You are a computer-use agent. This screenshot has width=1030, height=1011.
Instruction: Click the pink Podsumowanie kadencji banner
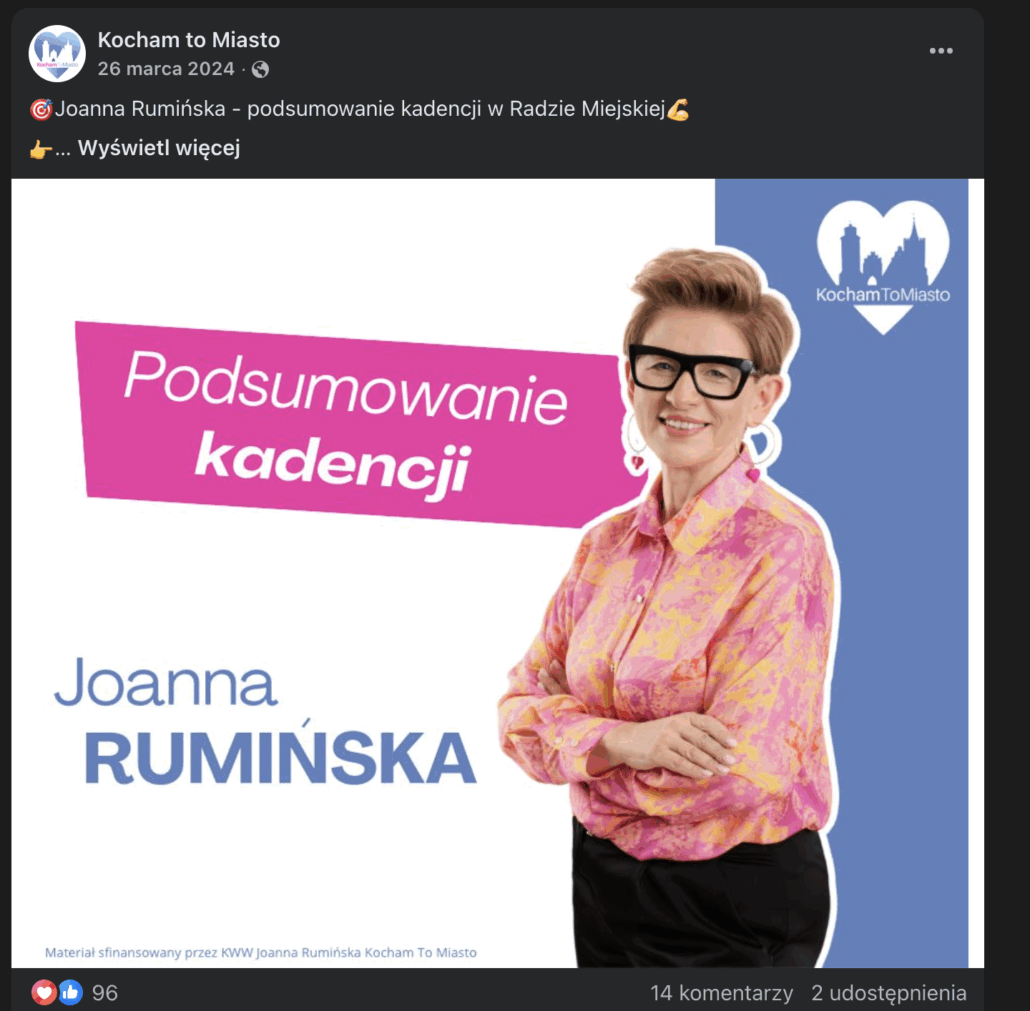(x=358, y=424)
